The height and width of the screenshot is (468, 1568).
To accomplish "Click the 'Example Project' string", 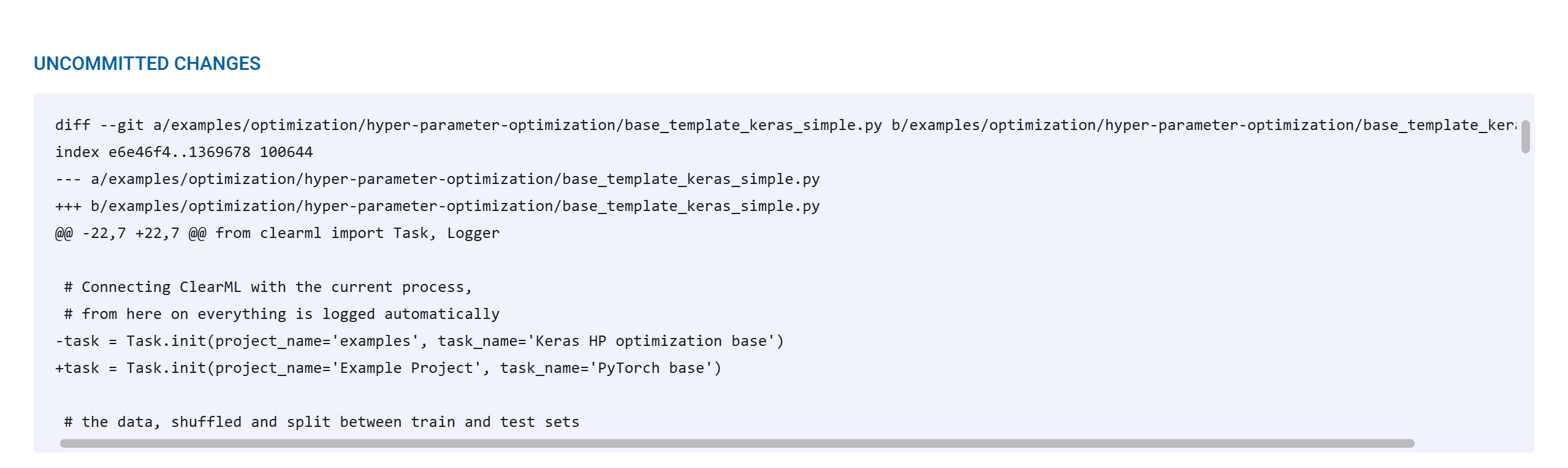I will pyautogui.click(x=406, y=368).
